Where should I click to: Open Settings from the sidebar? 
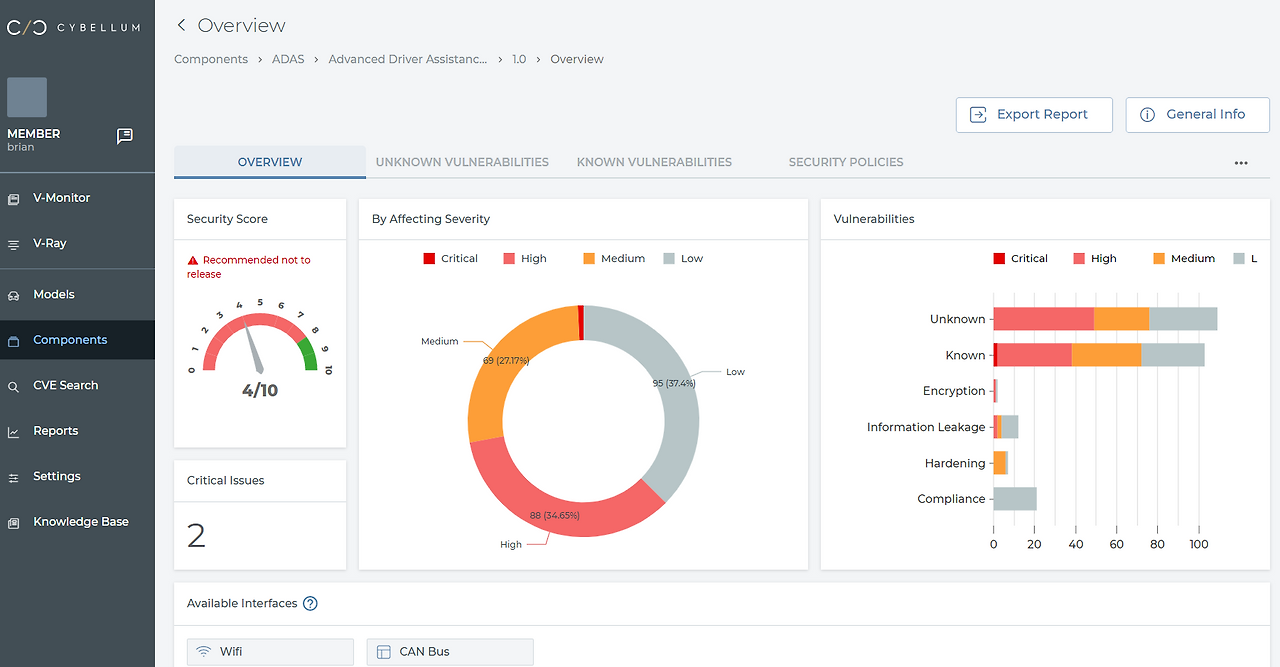[x=77, y=476]
